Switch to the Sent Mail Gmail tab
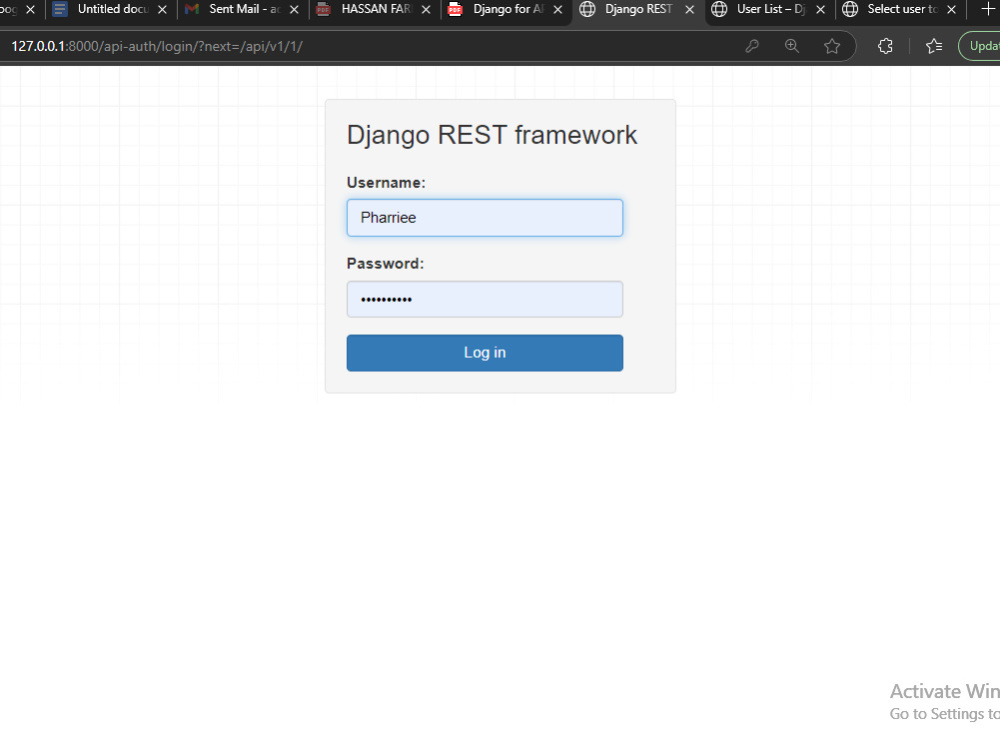Viewport: 1000px width, 750px height. pyautogui.click(x=241, y=9)
